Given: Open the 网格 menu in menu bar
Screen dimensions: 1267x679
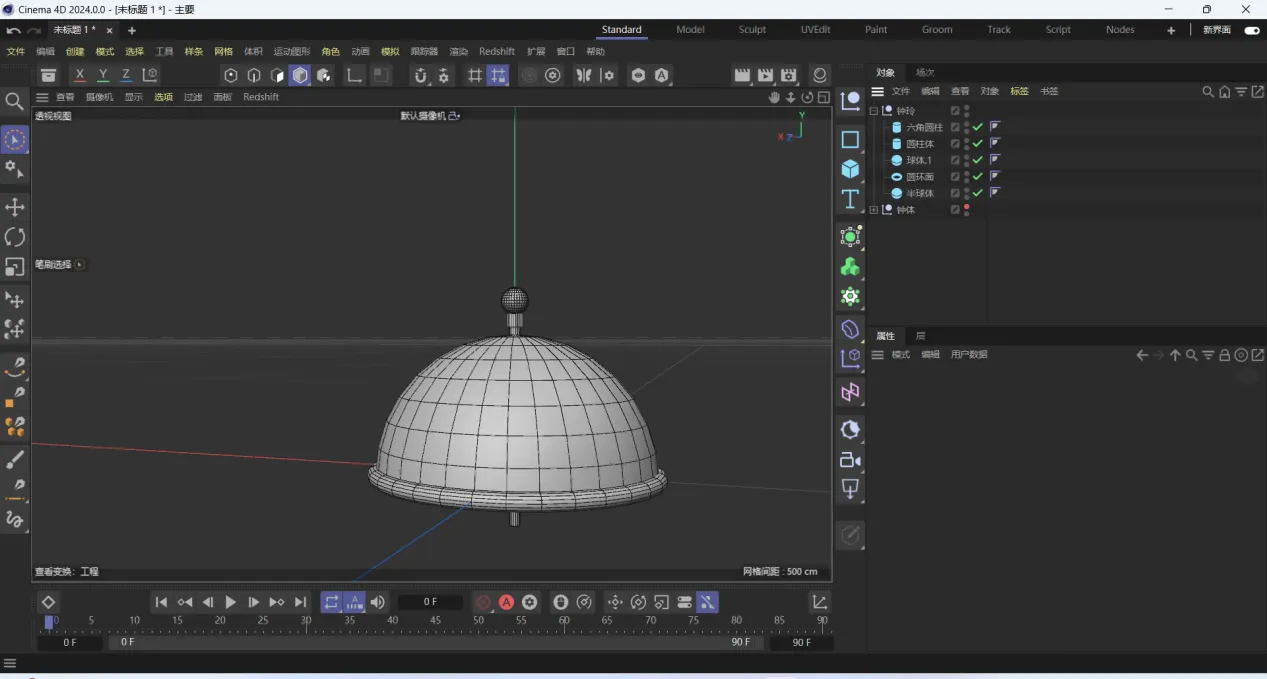Looking at the screenshot, I should click(x=223, y=52).
